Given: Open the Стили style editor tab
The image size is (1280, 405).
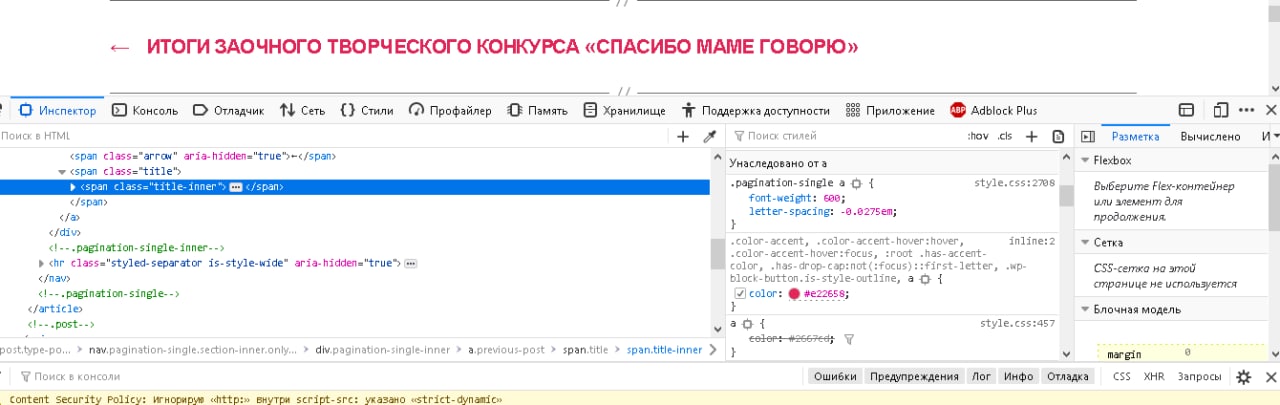Looking at the screenshot, I should pyautogui.click(x=367, y=110).
